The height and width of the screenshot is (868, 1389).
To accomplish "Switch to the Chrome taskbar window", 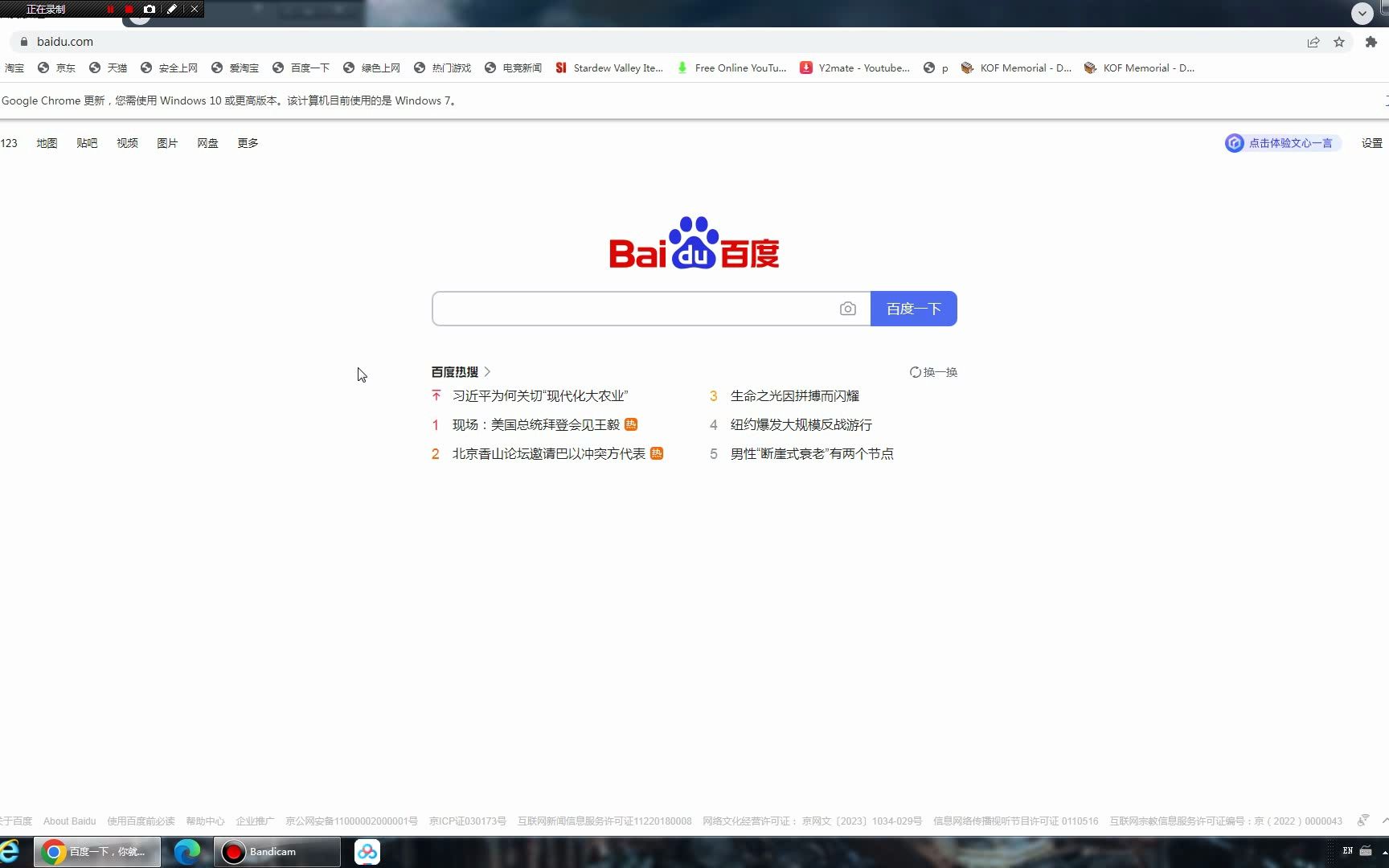I will coord(97,852).
